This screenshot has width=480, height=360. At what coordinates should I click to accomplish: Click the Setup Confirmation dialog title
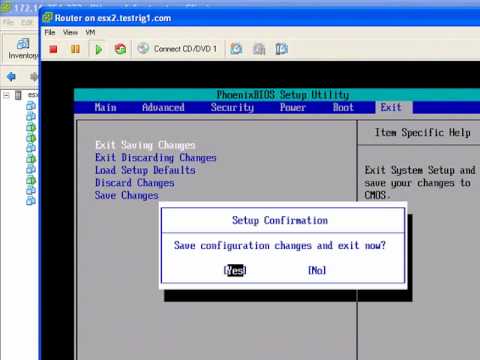coord(280,220)
